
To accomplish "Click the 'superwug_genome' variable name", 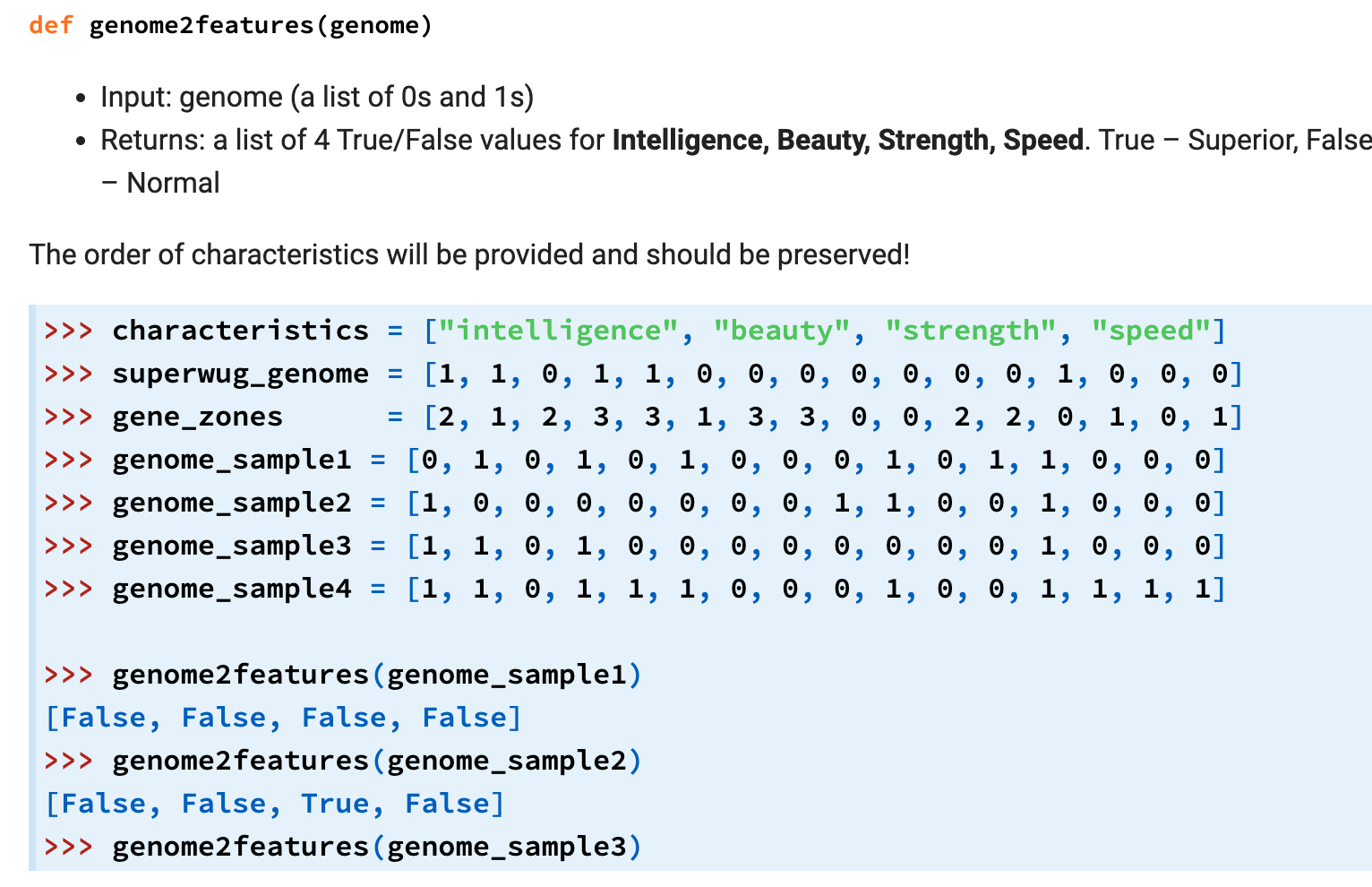I will click(240, 374).
